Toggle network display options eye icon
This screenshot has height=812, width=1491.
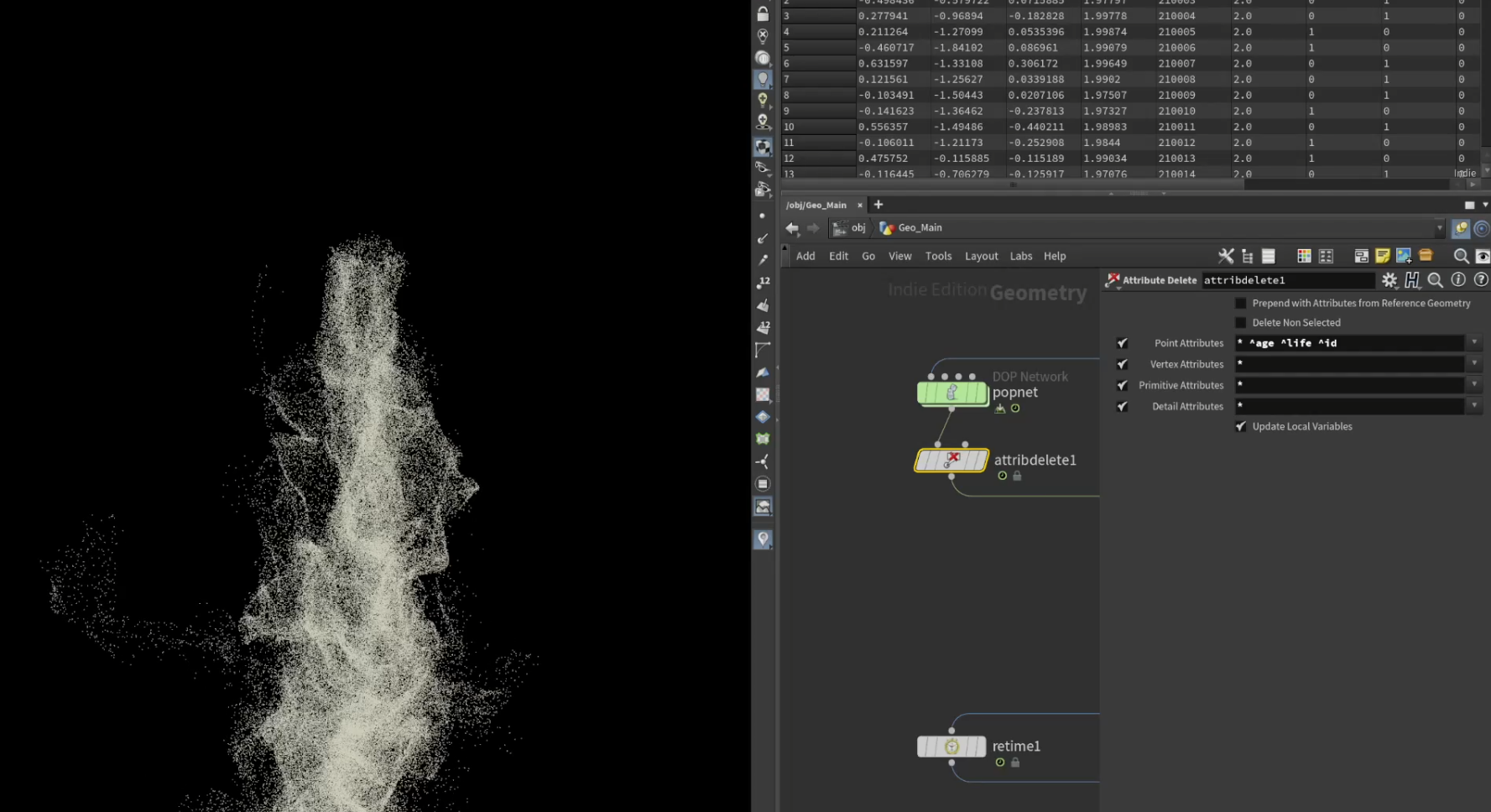point(1483,256)
